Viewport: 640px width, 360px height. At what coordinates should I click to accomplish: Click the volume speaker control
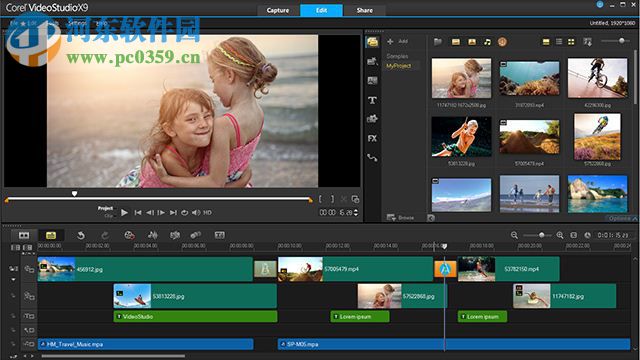coord(196,213)
